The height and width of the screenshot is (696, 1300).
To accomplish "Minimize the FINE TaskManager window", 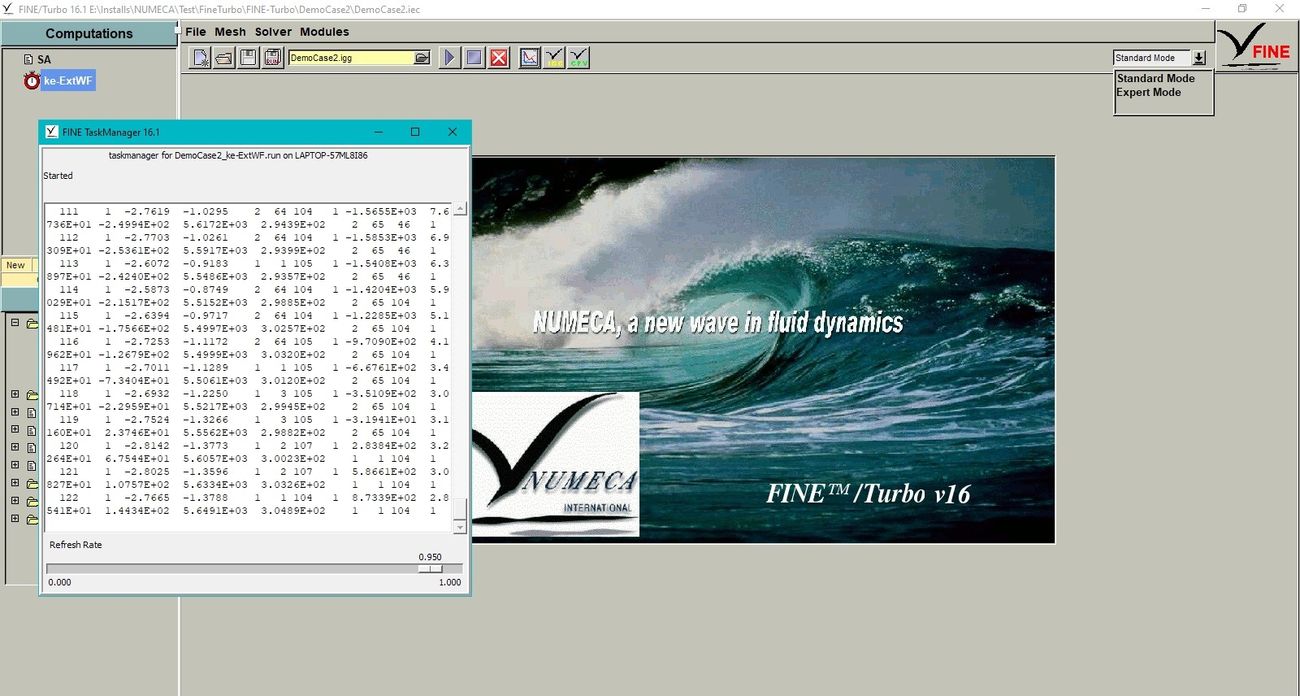I will coord(379,132).
